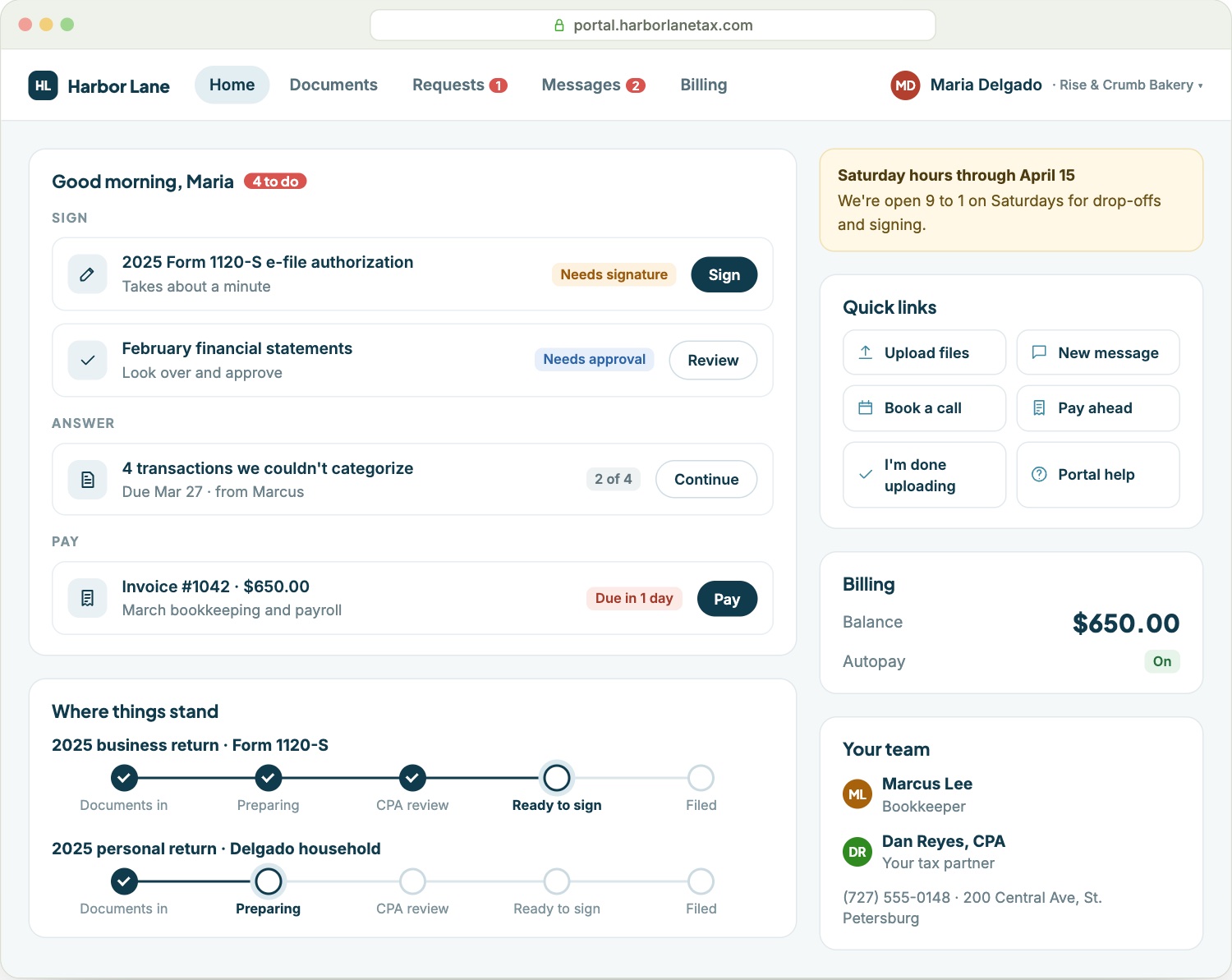
Task: Click the Saturday hours through April 15 notice
Action: pos(1011,200)
